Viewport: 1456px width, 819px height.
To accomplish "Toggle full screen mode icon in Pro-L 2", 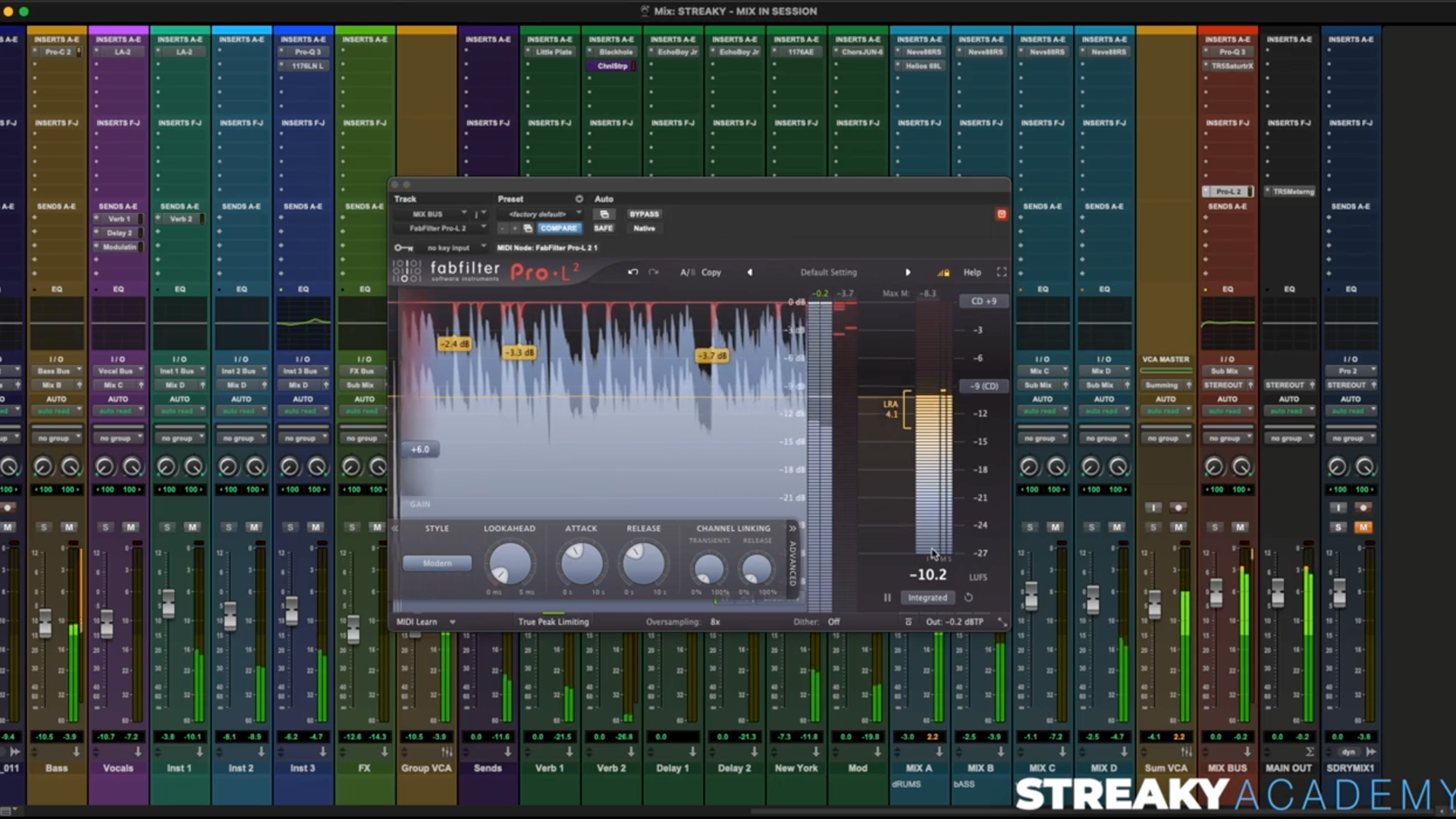I will [1001, 272].
